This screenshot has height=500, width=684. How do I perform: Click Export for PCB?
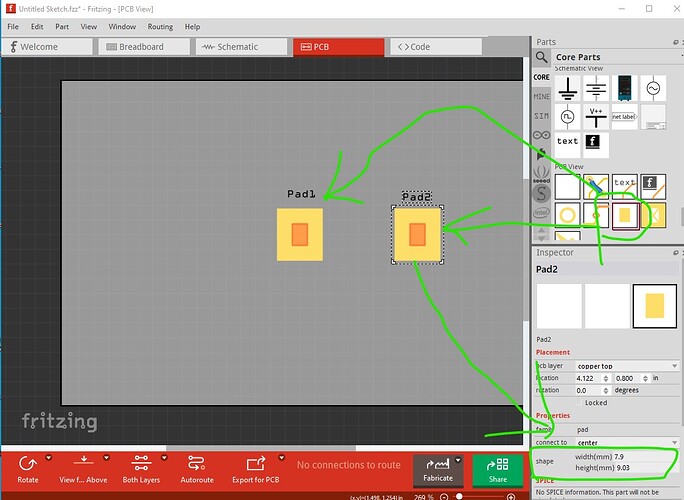256,469
